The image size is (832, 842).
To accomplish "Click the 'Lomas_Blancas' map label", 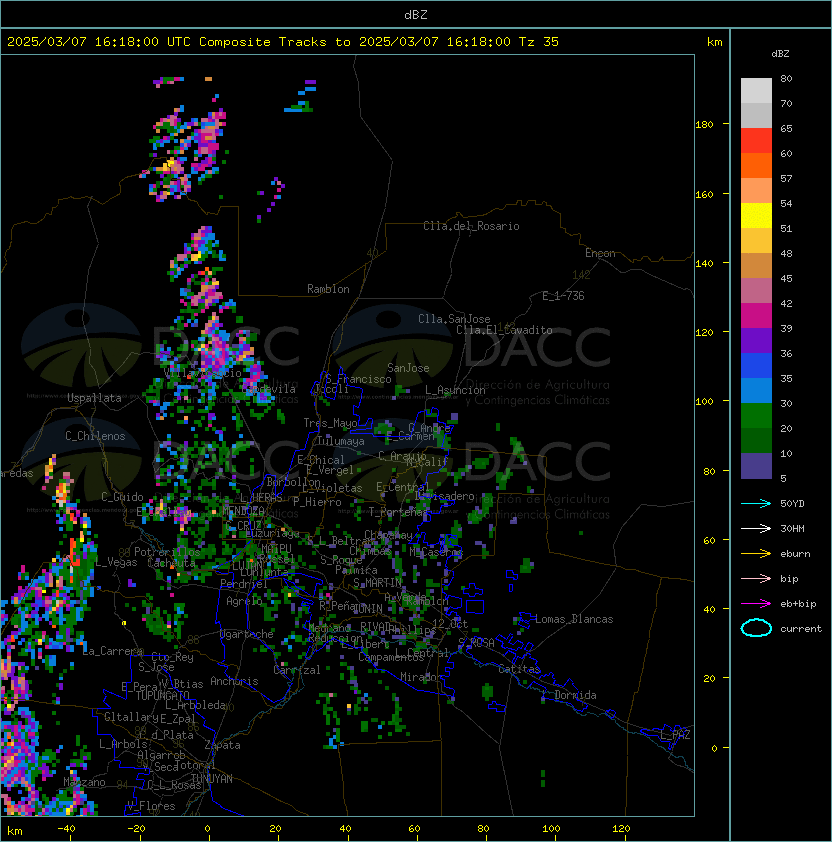I will (x=574, y=619).
